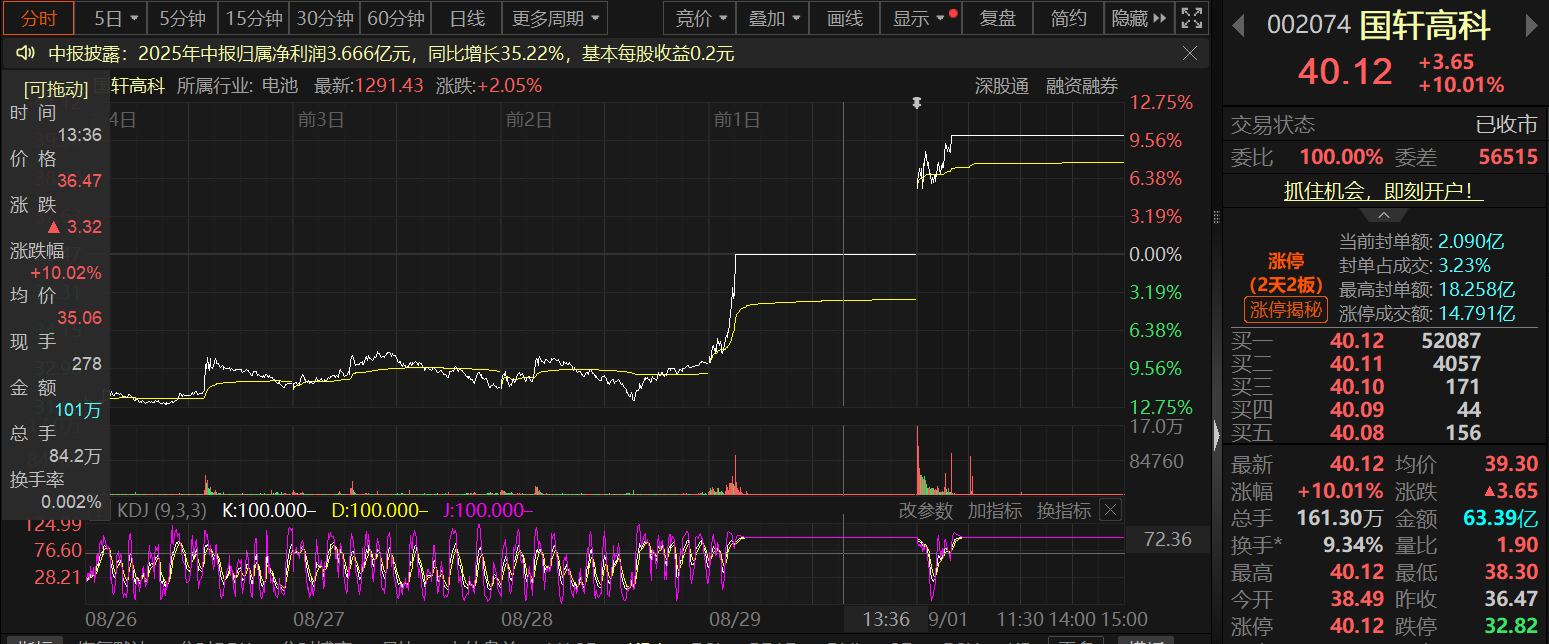Screen dimensions: 1549x644
Task: Click 改参数 to edit KDJ parameters
Action: coord(926,510)
